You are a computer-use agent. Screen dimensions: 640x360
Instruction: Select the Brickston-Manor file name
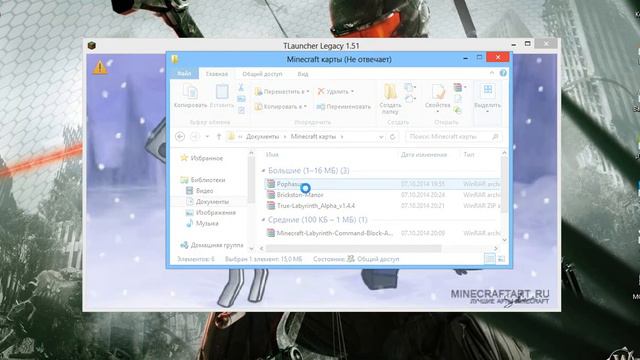(300, 195)
